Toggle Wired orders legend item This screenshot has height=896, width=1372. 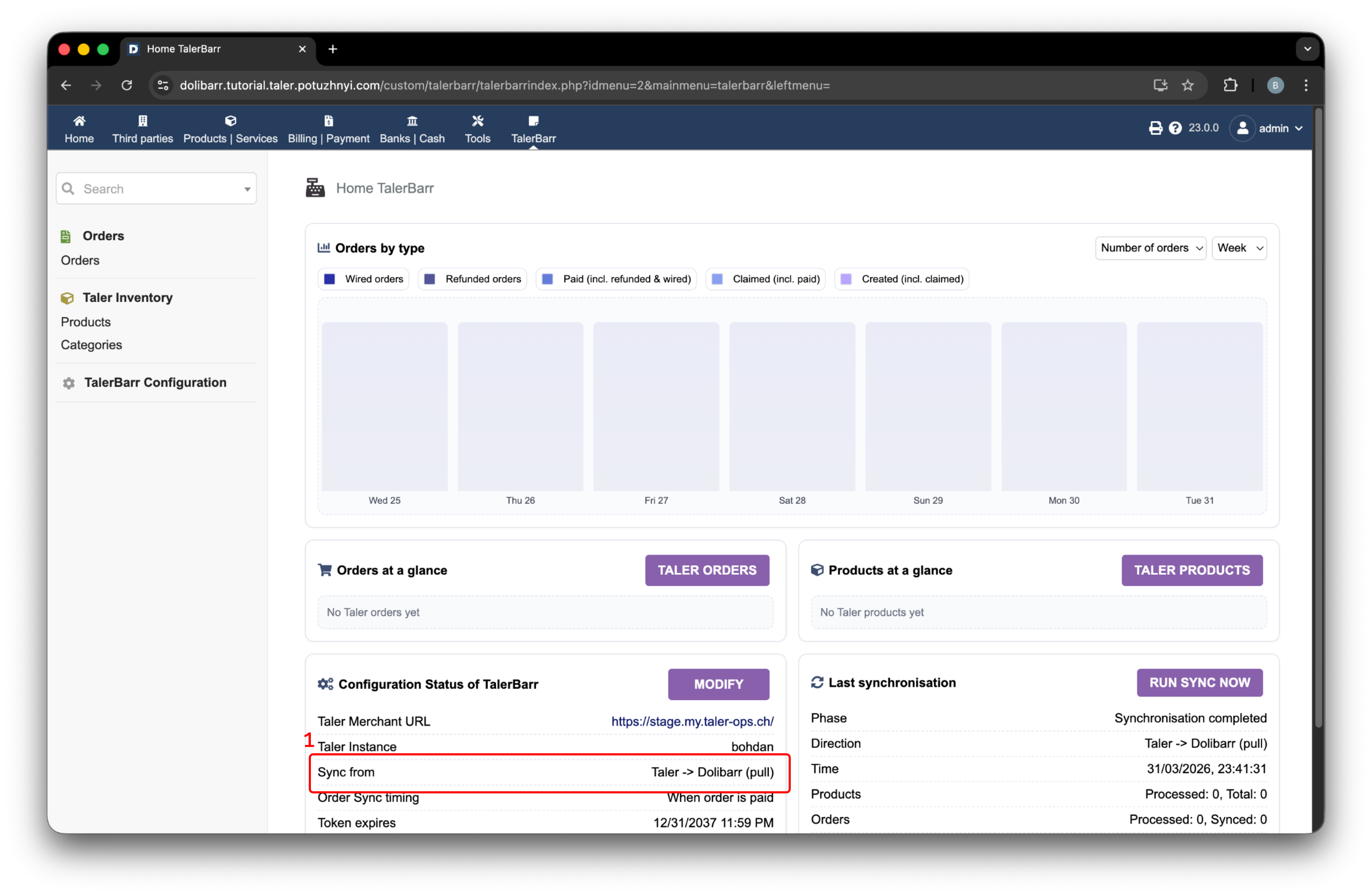click(x=364, y=279)
